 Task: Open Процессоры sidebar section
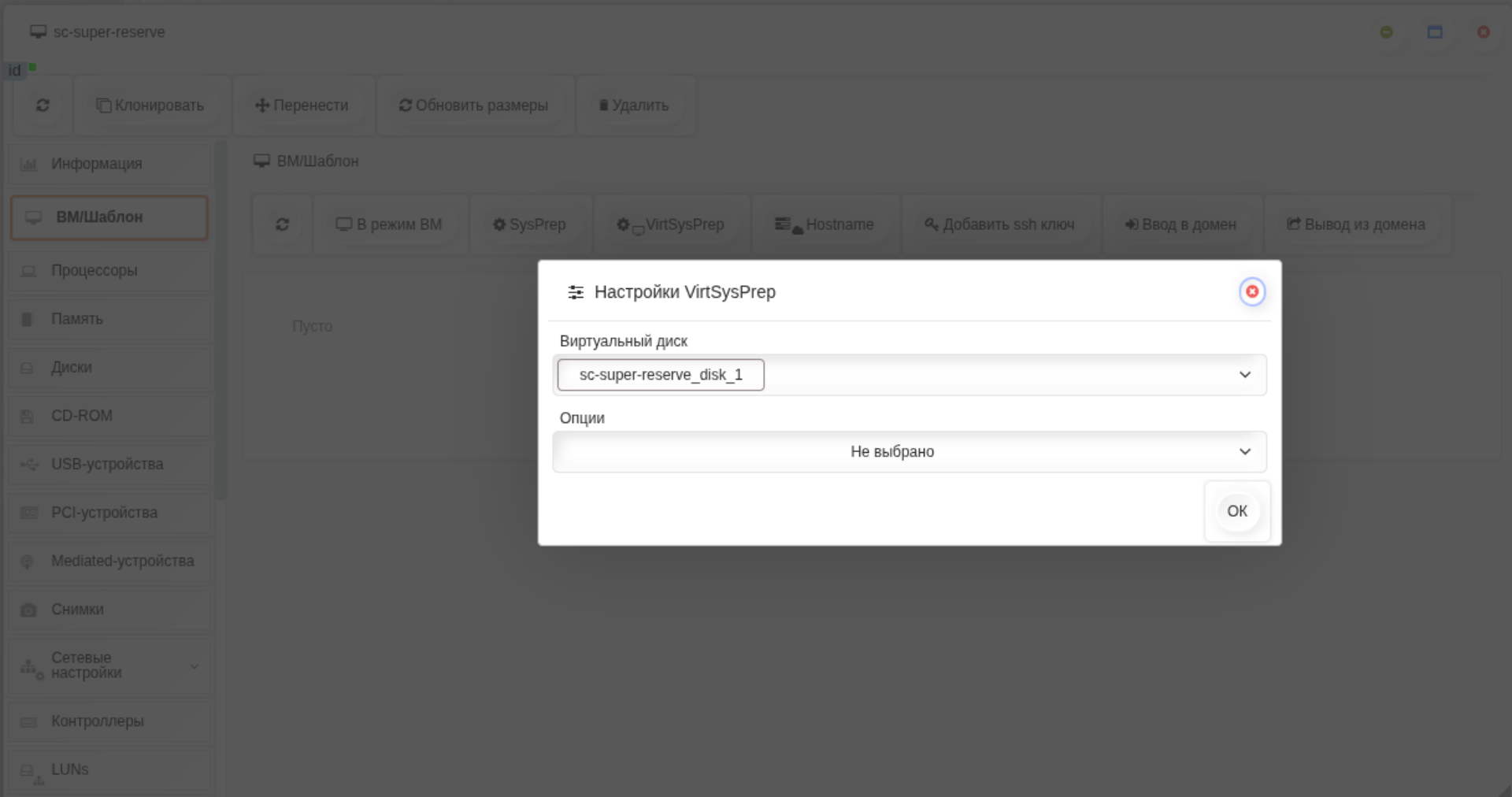[x=109, y=271]
